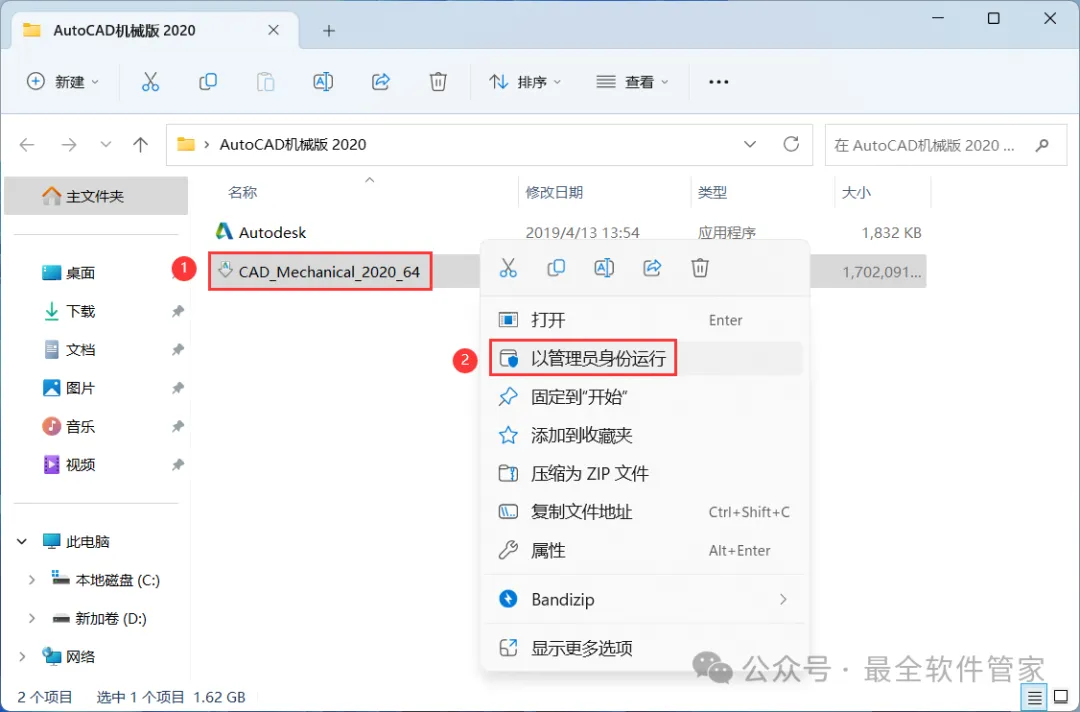1080x712 pixels.
Task: Close the AutoCAD机械版 2020 tab
Action: click(x=273, y=30)
